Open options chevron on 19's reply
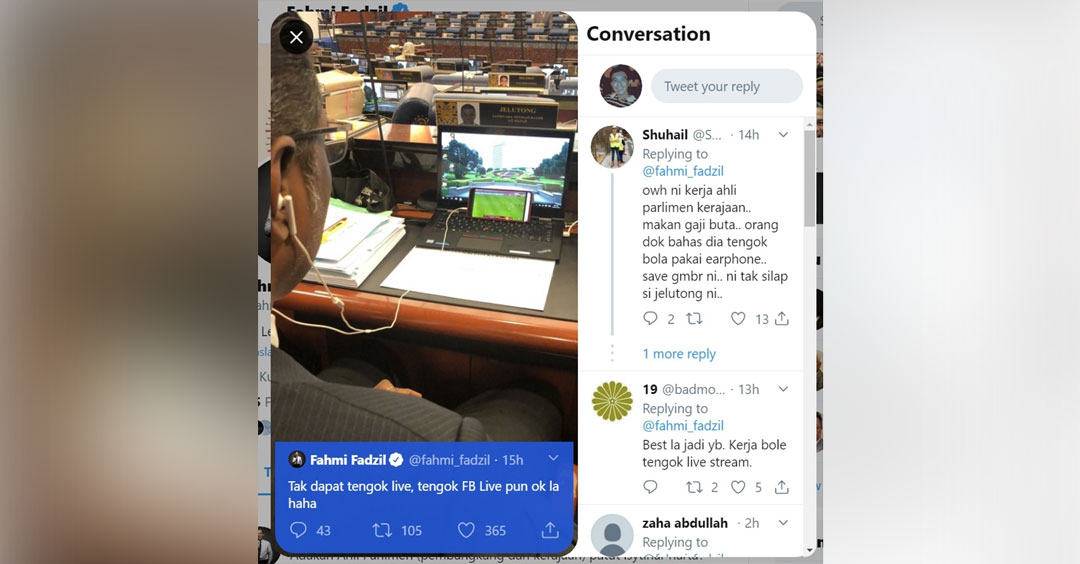This screenshot has width=1080, height=564. pos(783,389)
